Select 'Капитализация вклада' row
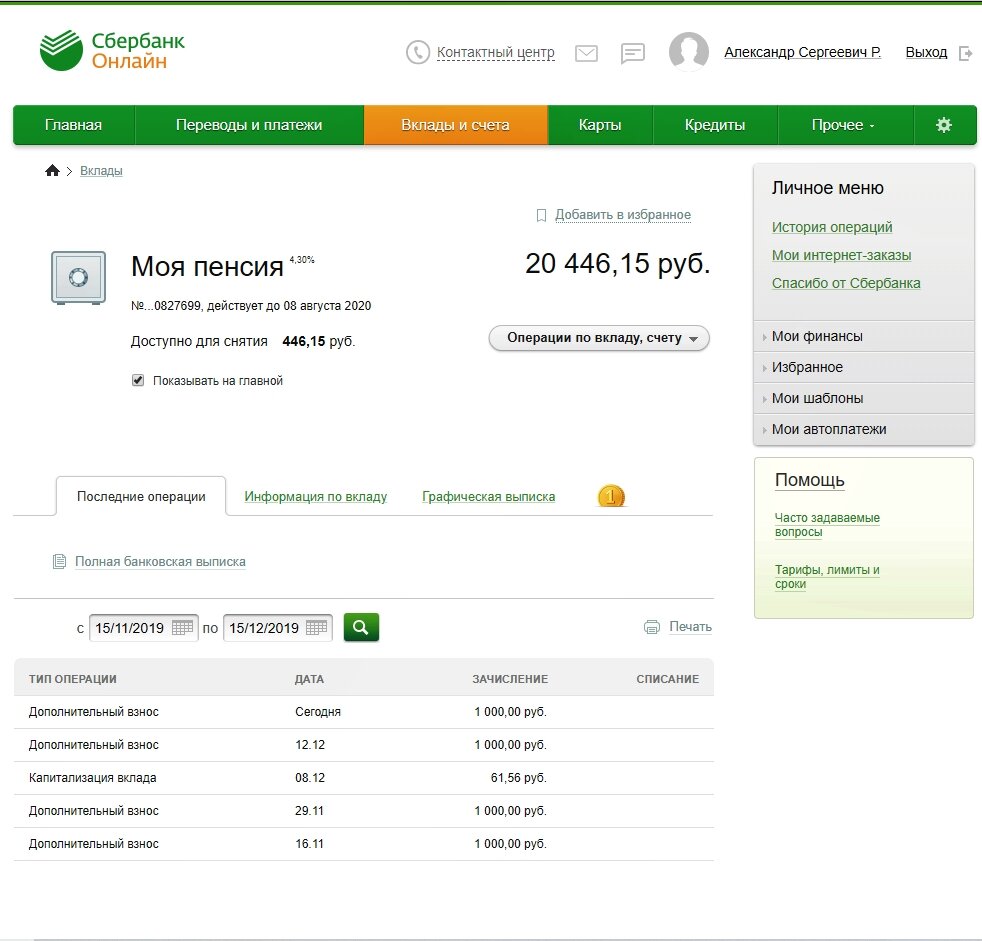The image size is (982, 941). pos(364,778)
